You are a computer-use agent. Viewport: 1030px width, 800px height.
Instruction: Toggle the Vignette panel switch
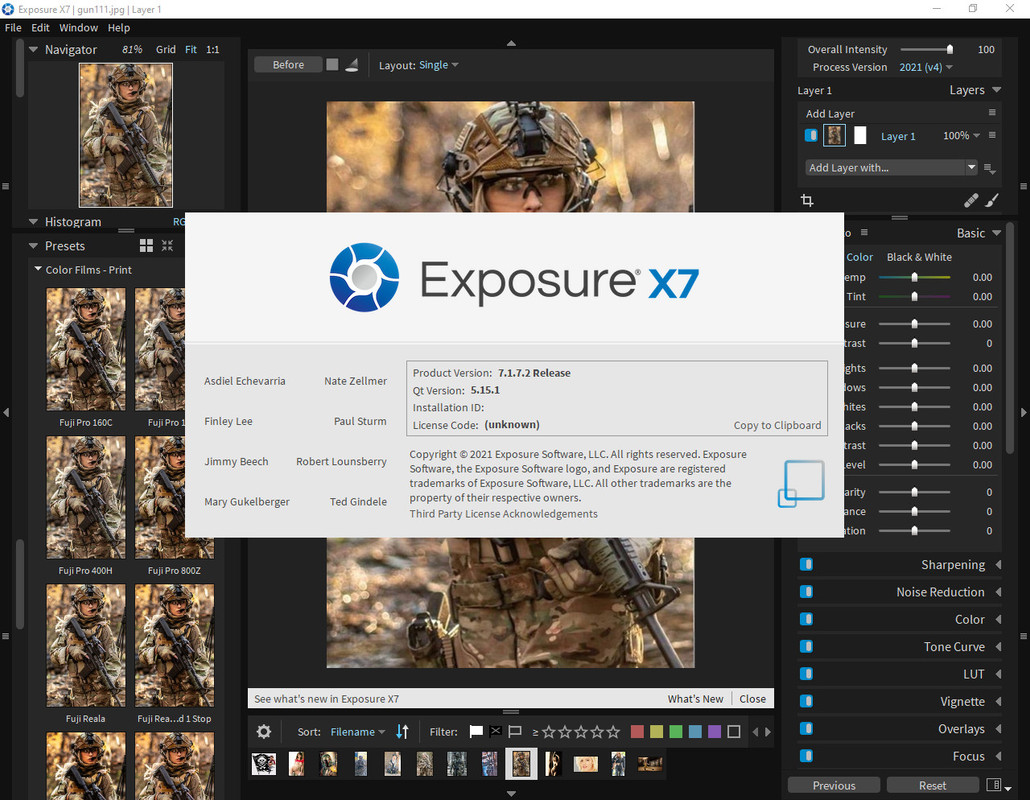[807, 701]
